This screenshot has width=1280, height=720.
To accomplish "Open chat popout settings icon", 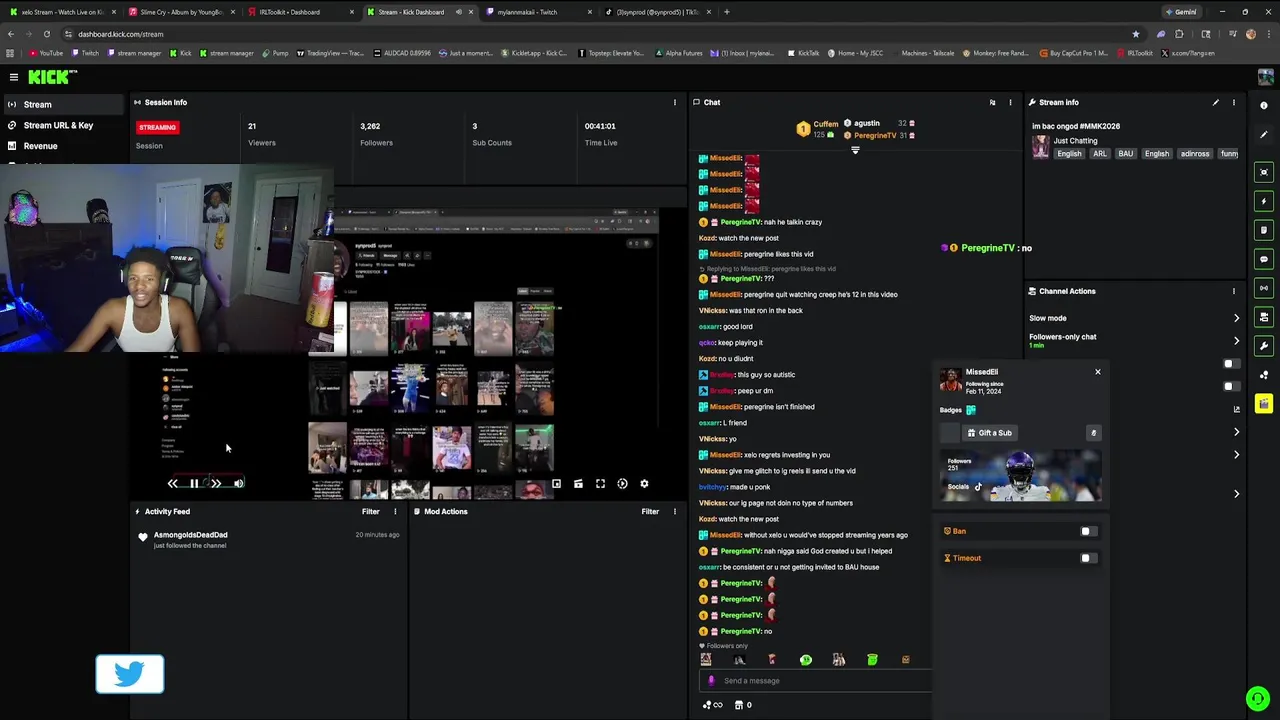I will click(992, 102).
